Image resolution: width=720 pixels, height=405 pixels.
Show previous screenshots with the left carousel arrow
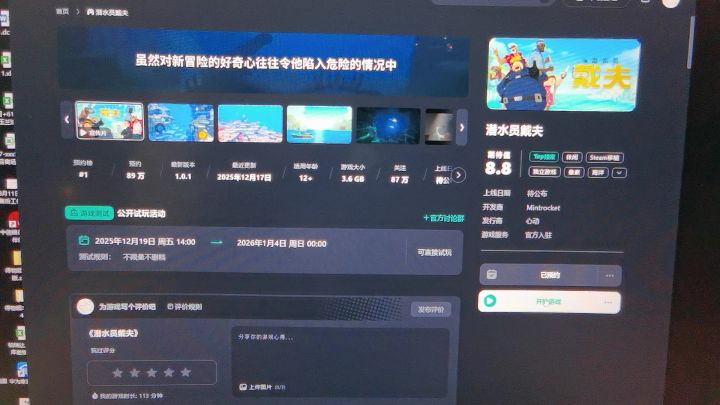[x=67, y=120]
